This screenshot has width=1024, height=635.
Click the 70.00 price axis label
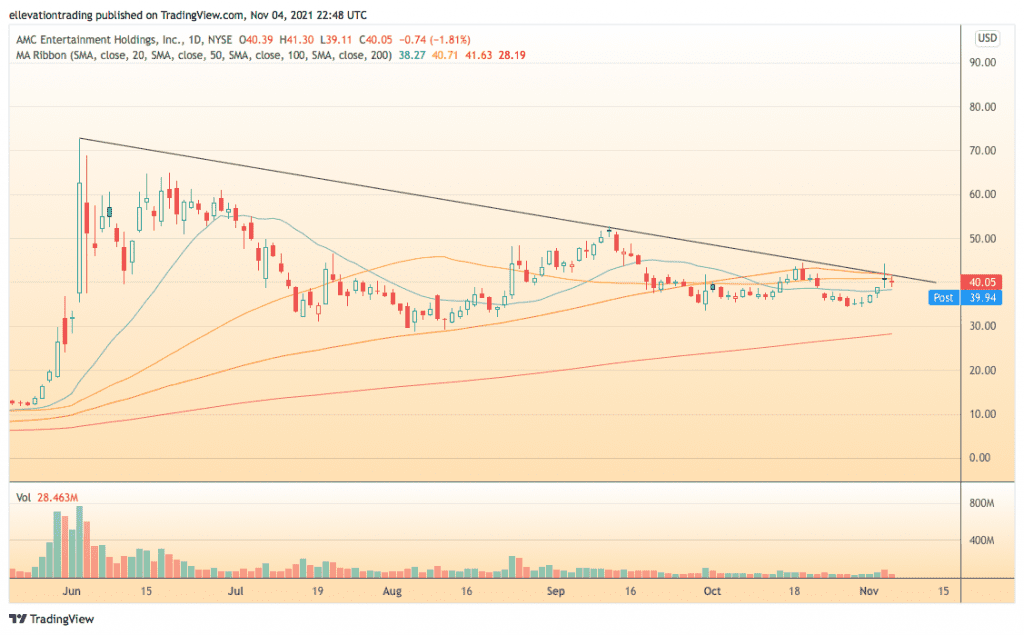[982, 151]
